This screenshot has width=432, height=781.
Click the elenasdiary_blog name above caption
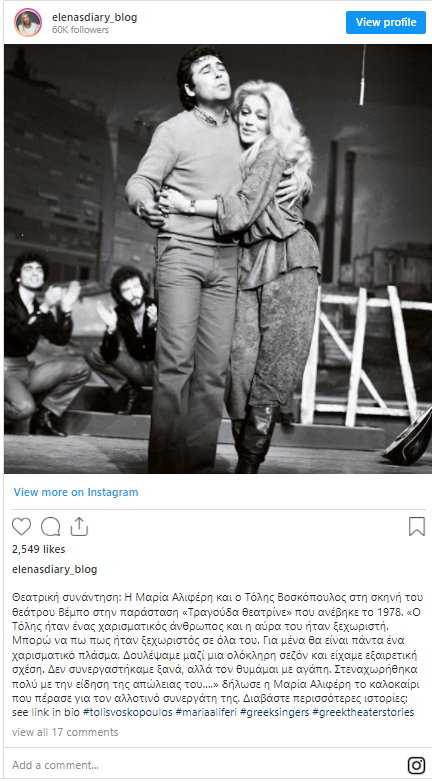pyautogui.click(x=55, y=569)
